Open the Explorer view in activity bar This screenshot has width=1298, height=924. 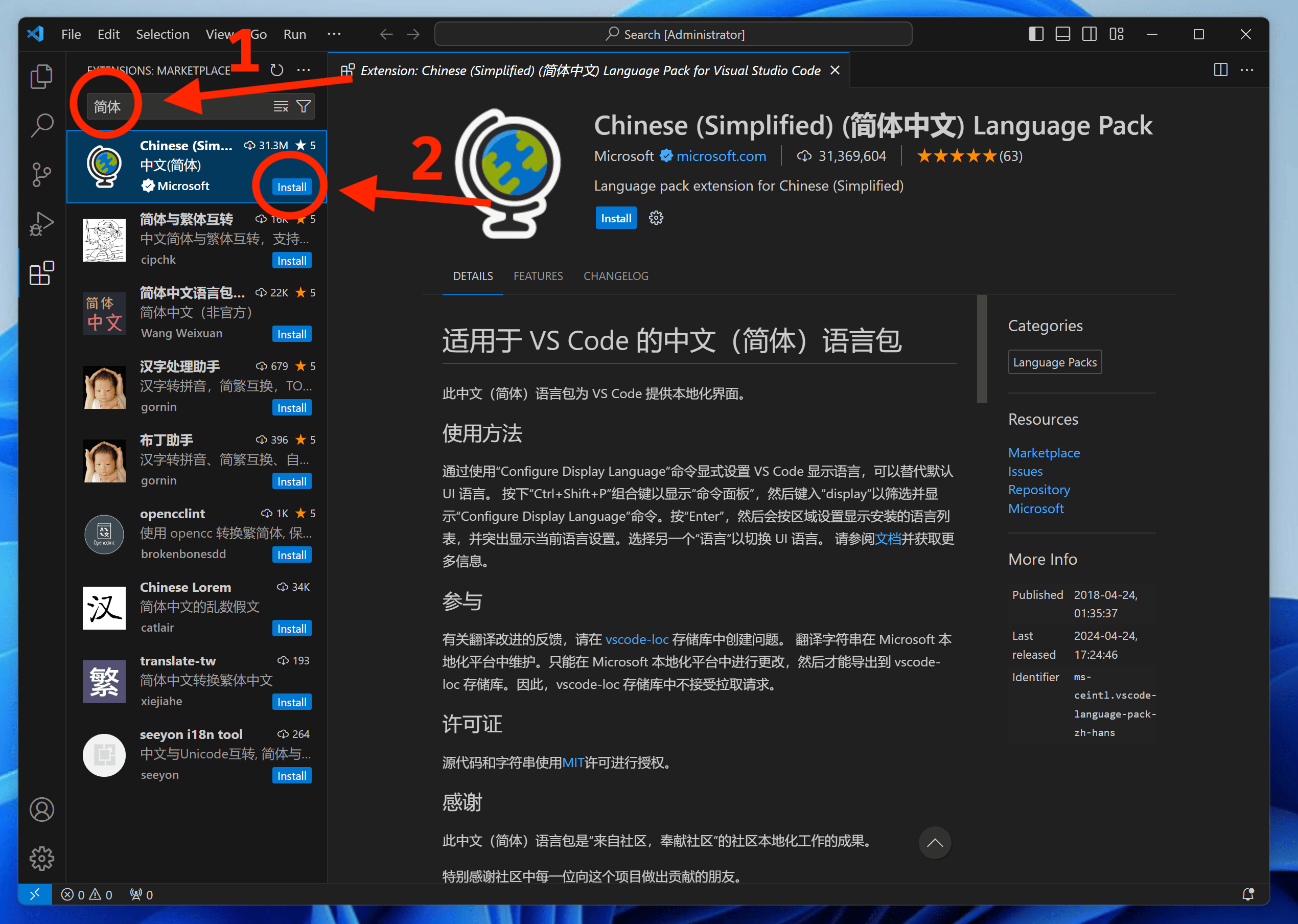[41, 77]
